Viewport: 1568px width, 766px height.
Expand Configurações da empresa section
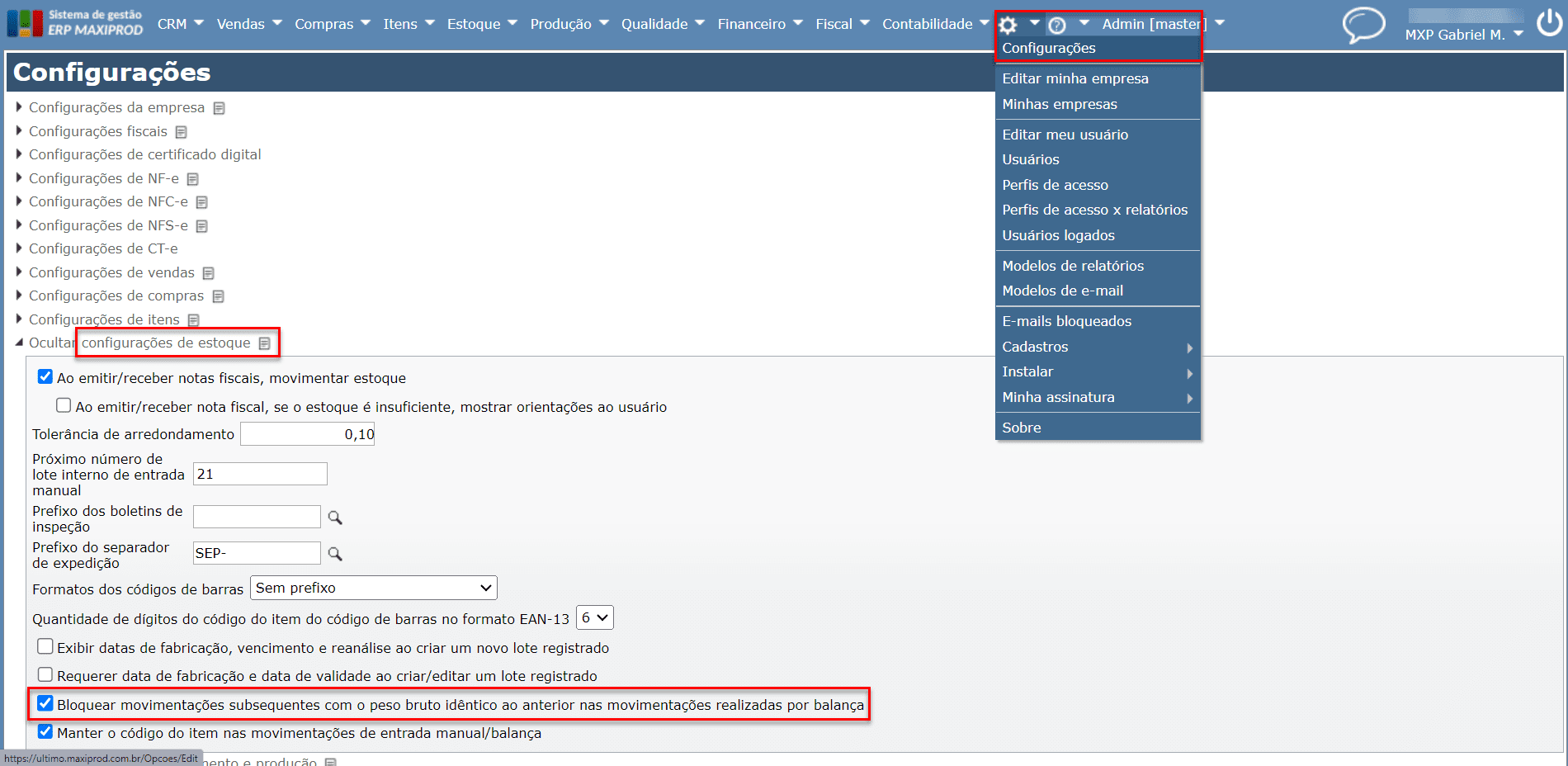pos(116,107)
